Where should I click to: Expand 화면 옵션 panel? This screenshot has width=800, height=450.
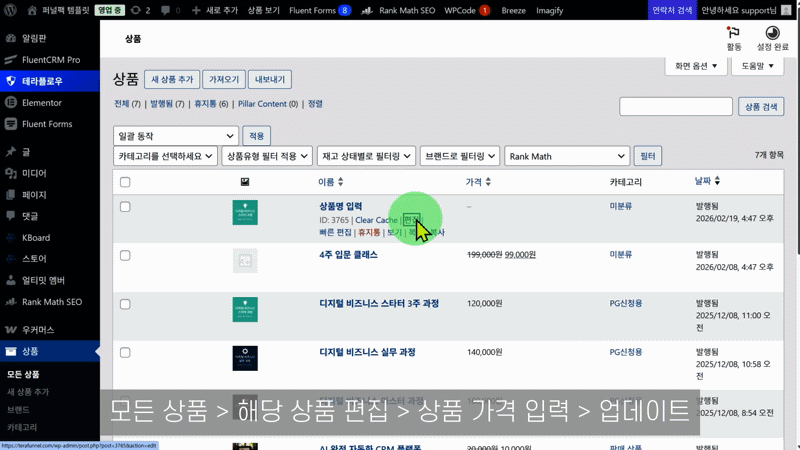pyautogui.click(x=696, y=66)
